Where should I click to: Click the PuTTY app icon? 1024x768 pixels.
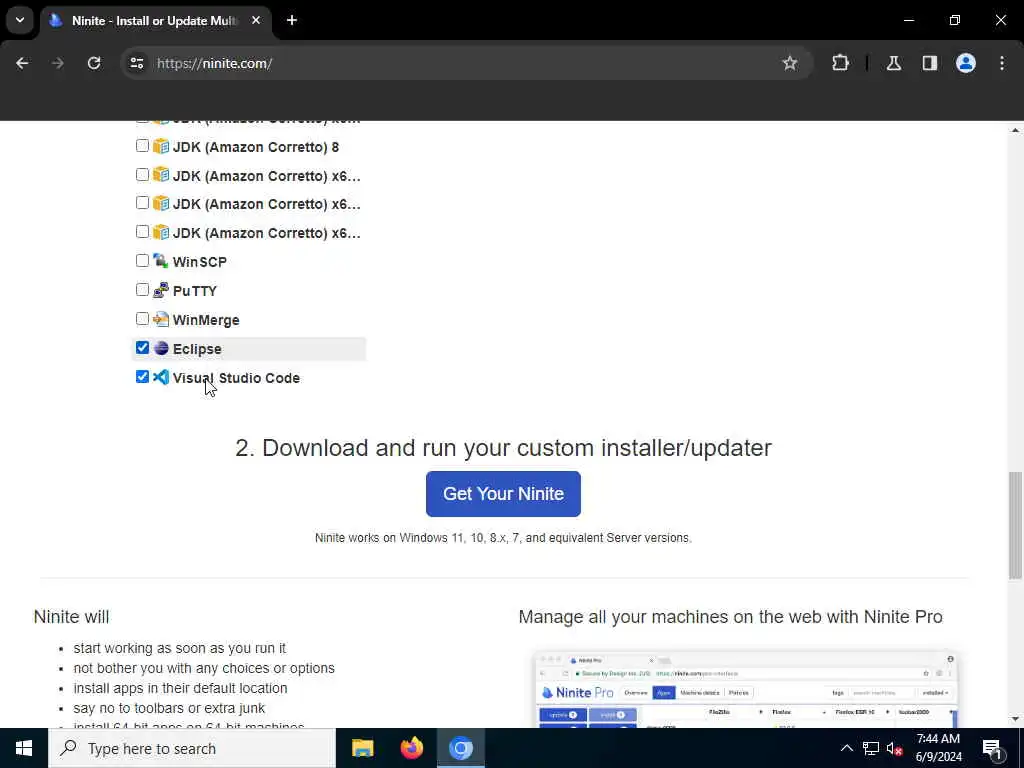161,290
